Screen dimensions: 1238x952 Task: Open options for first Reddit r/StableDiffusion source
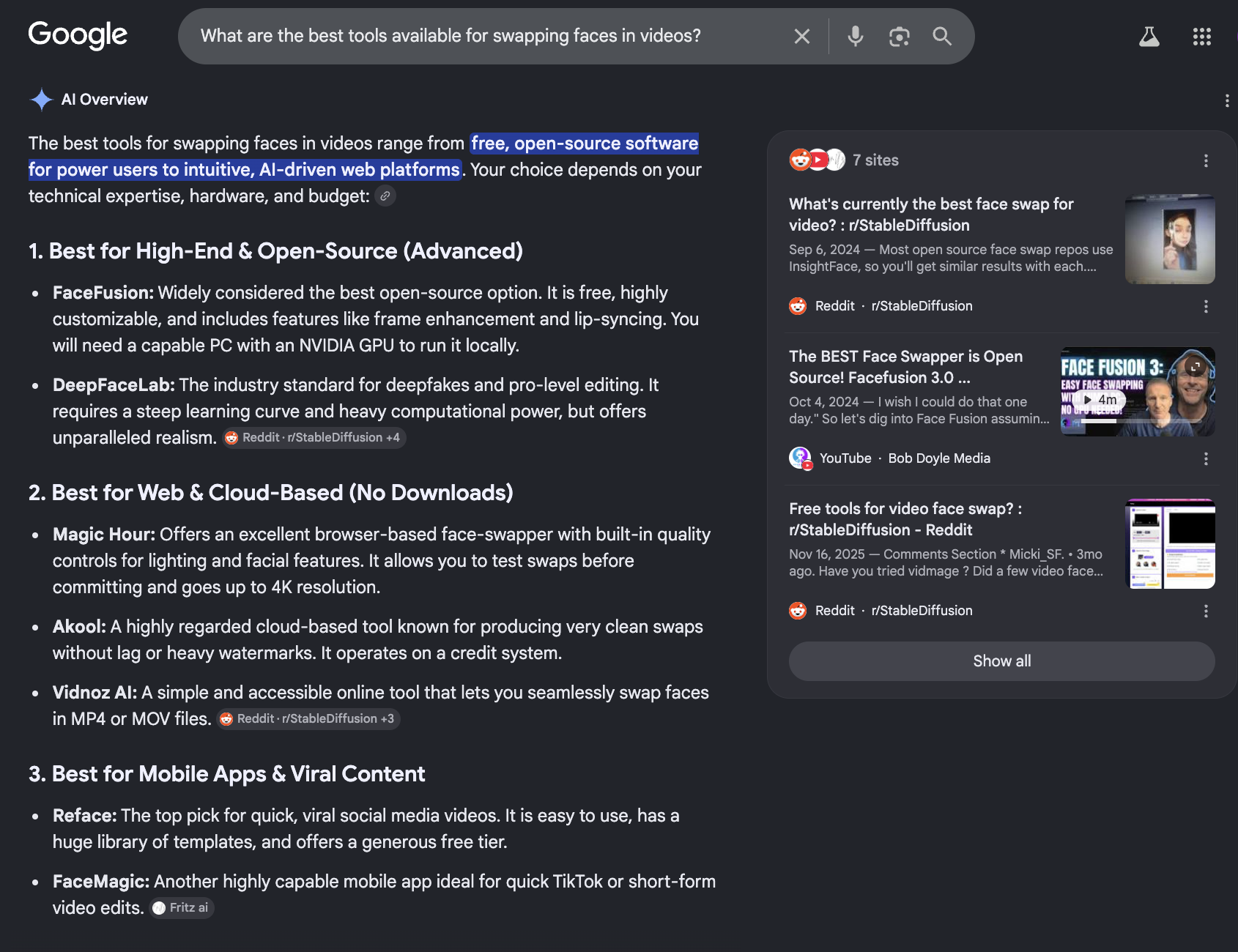click(1206, 306)
